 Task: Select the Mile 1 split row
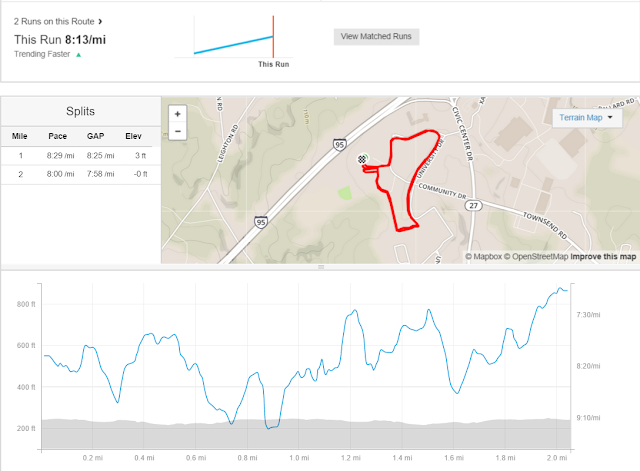click(80, 156)
